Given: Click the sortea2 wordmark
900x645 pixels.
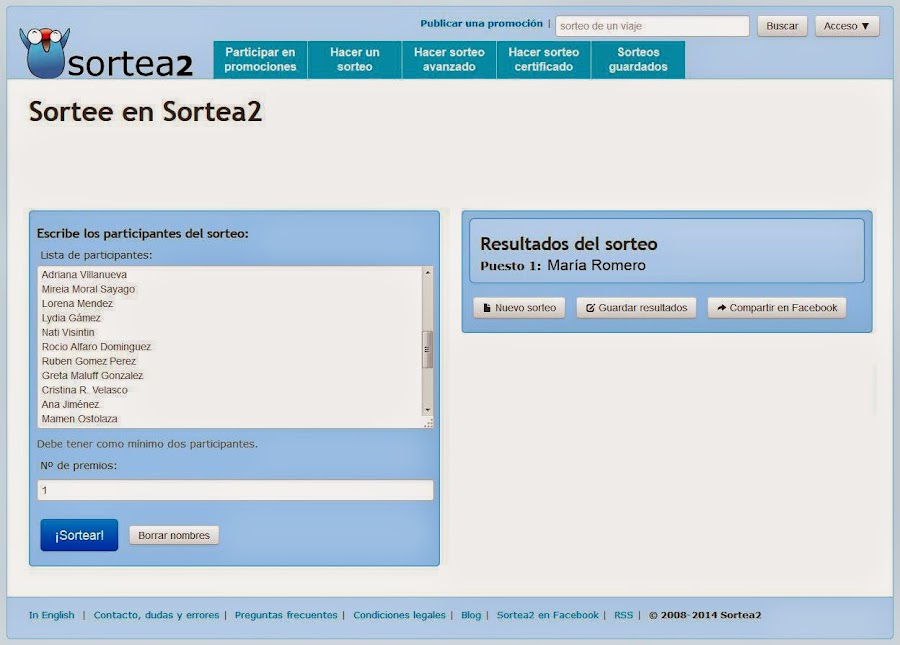Looking at the screenshot, I should 130,63.
